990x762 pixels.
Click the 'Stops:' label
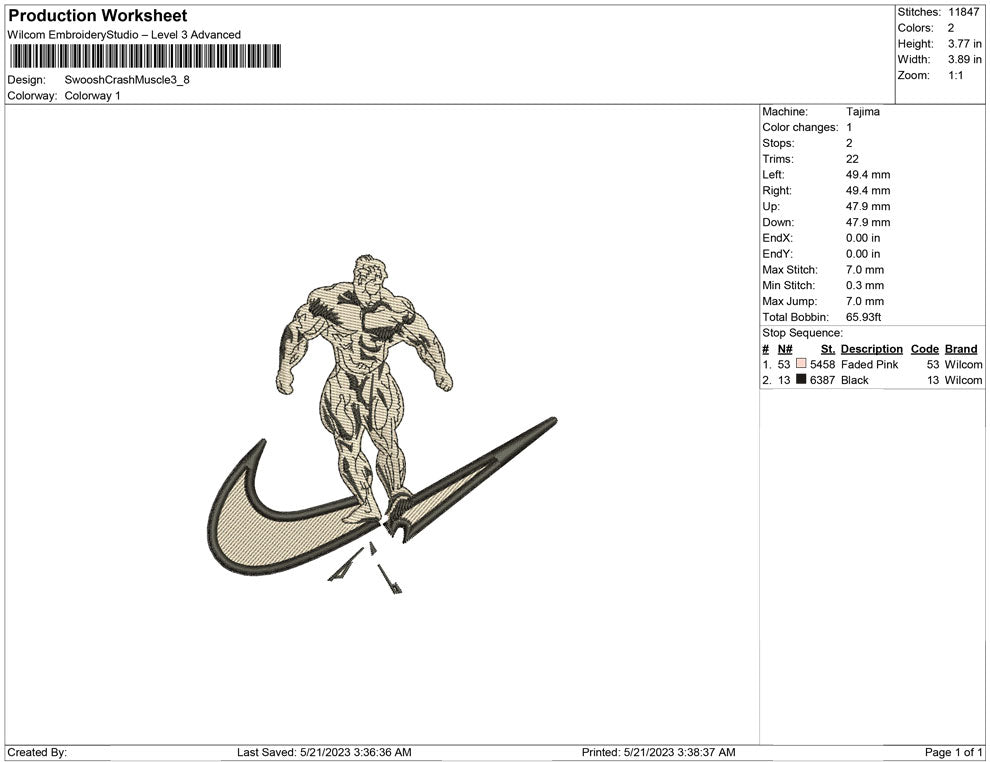tap(778, 143)
